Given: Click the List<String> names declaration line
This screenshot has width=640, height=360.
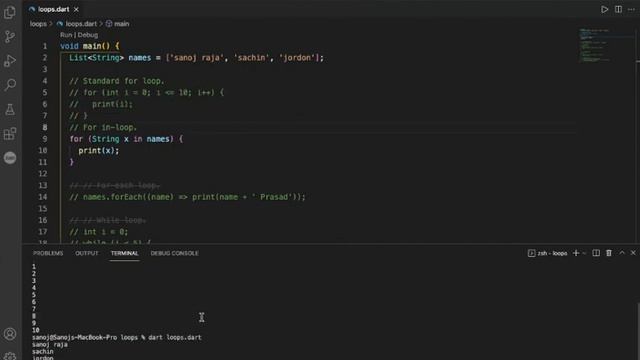Looking at the screenshot, I should pyautogui.click(x=196, y=58).
